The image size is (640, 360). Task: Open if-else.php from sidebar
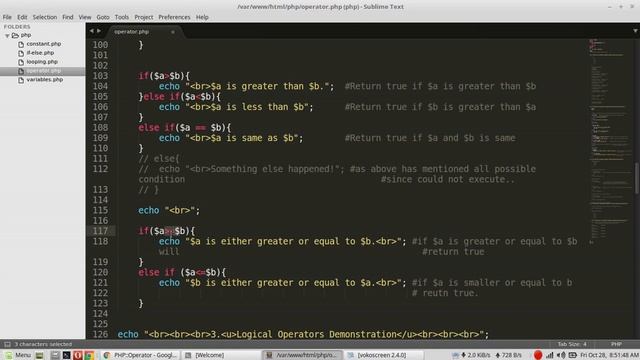pos(40,53)
